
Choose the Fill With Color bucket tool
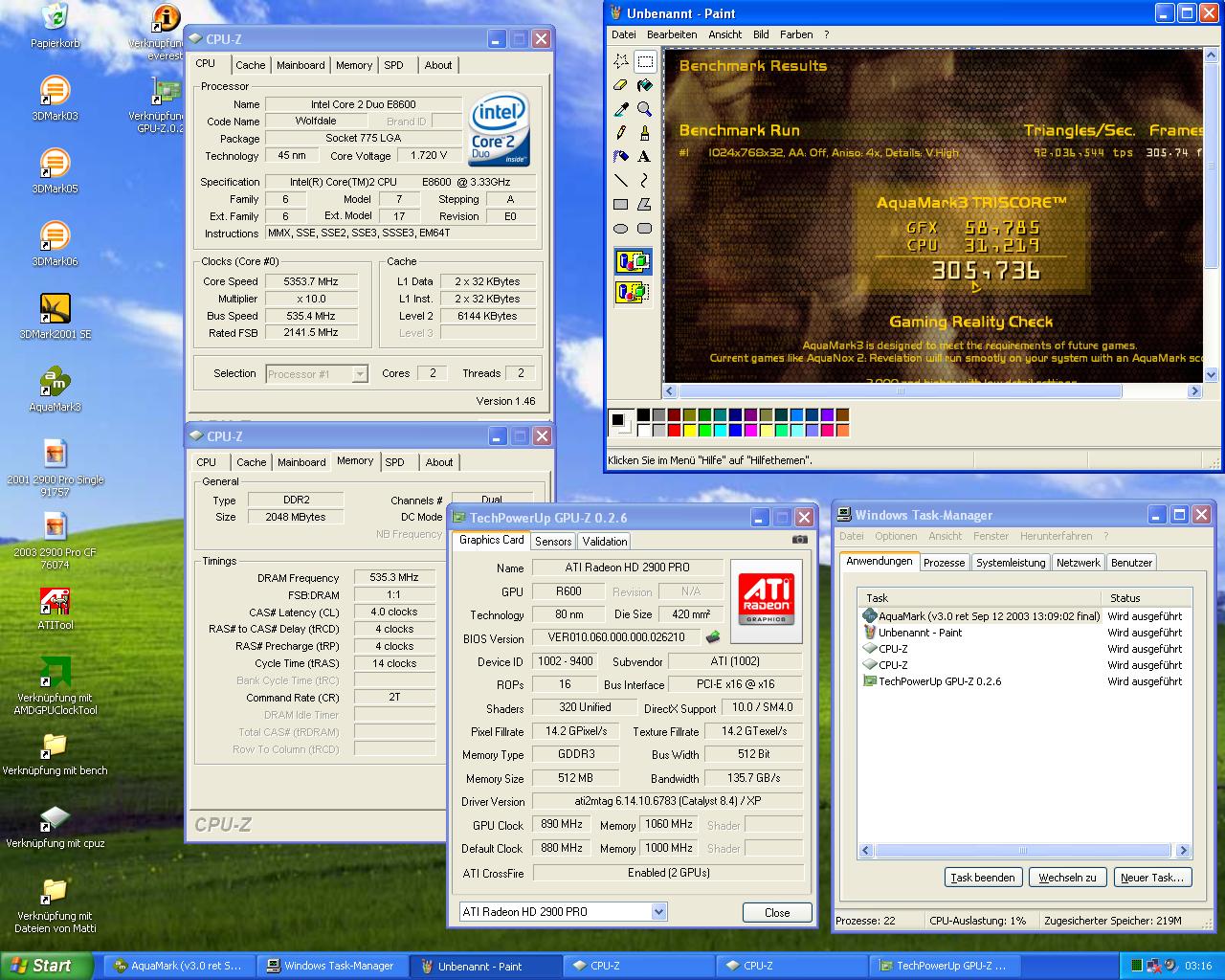(x=645, y=85)
